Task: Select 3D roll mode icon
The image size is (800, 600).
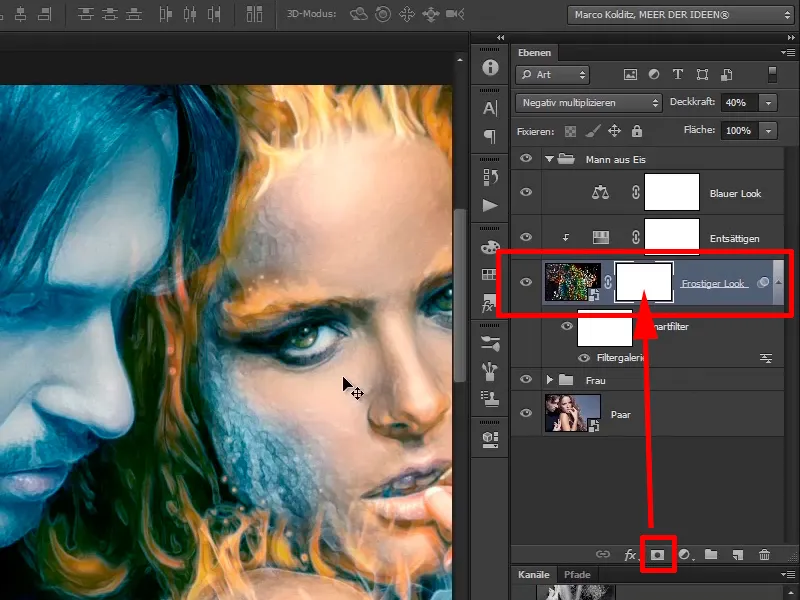Action: (383, 14)
